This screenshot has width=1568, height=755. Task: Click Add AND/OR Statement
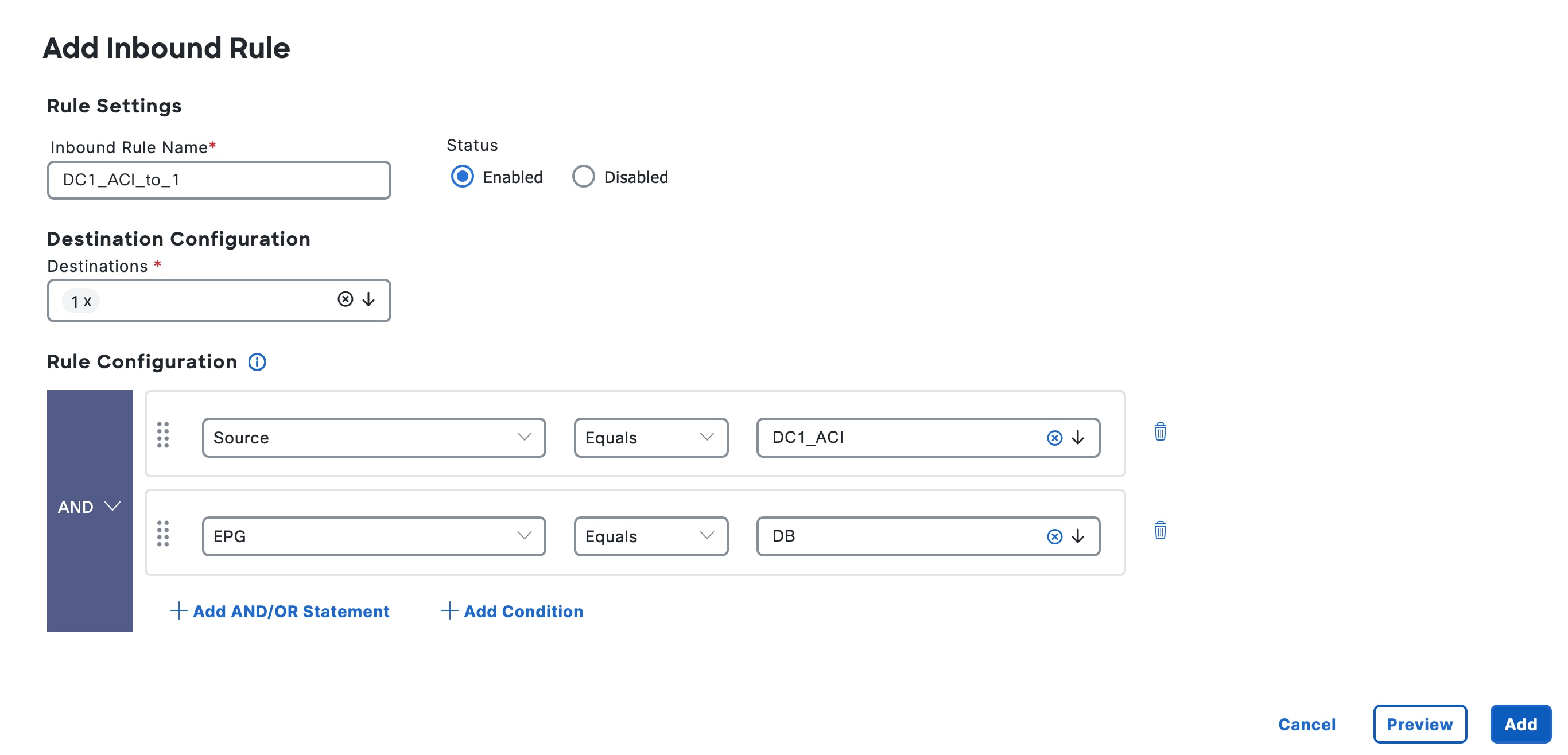coord(280,611)
